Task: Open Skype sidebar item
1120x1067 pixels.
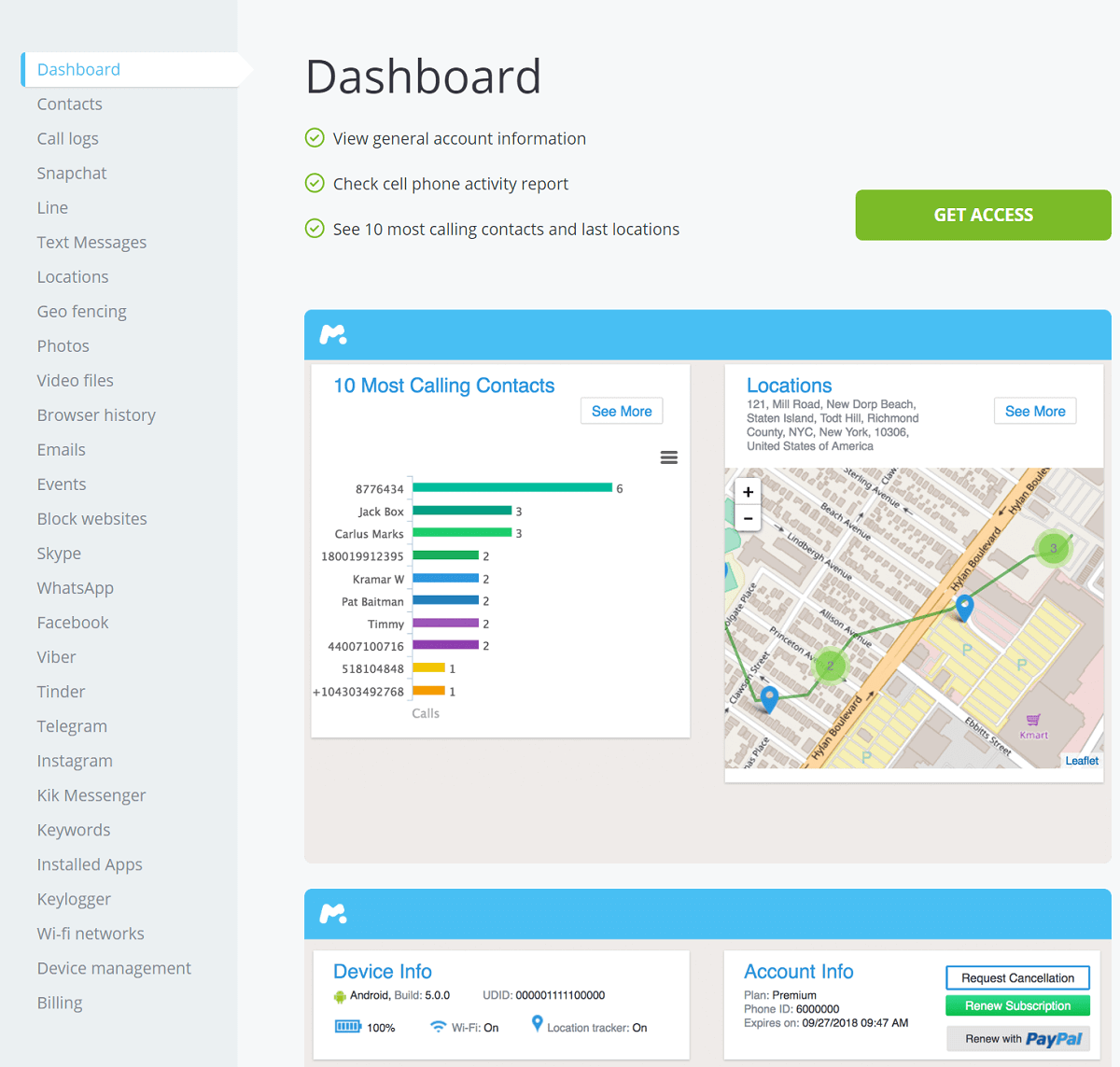Action: coord(59,553)
